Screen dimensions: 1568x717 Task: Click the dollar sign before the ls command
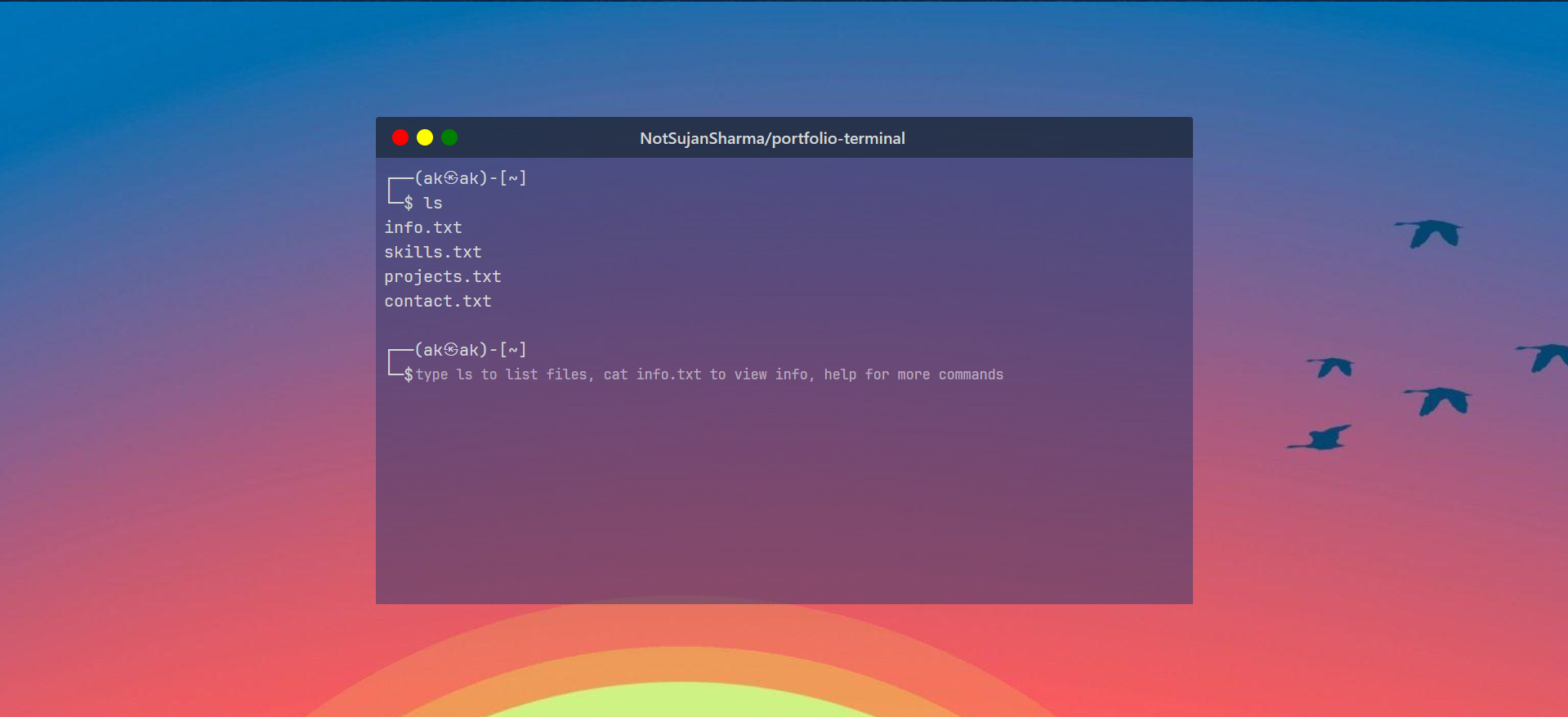[x=409, y=203]
